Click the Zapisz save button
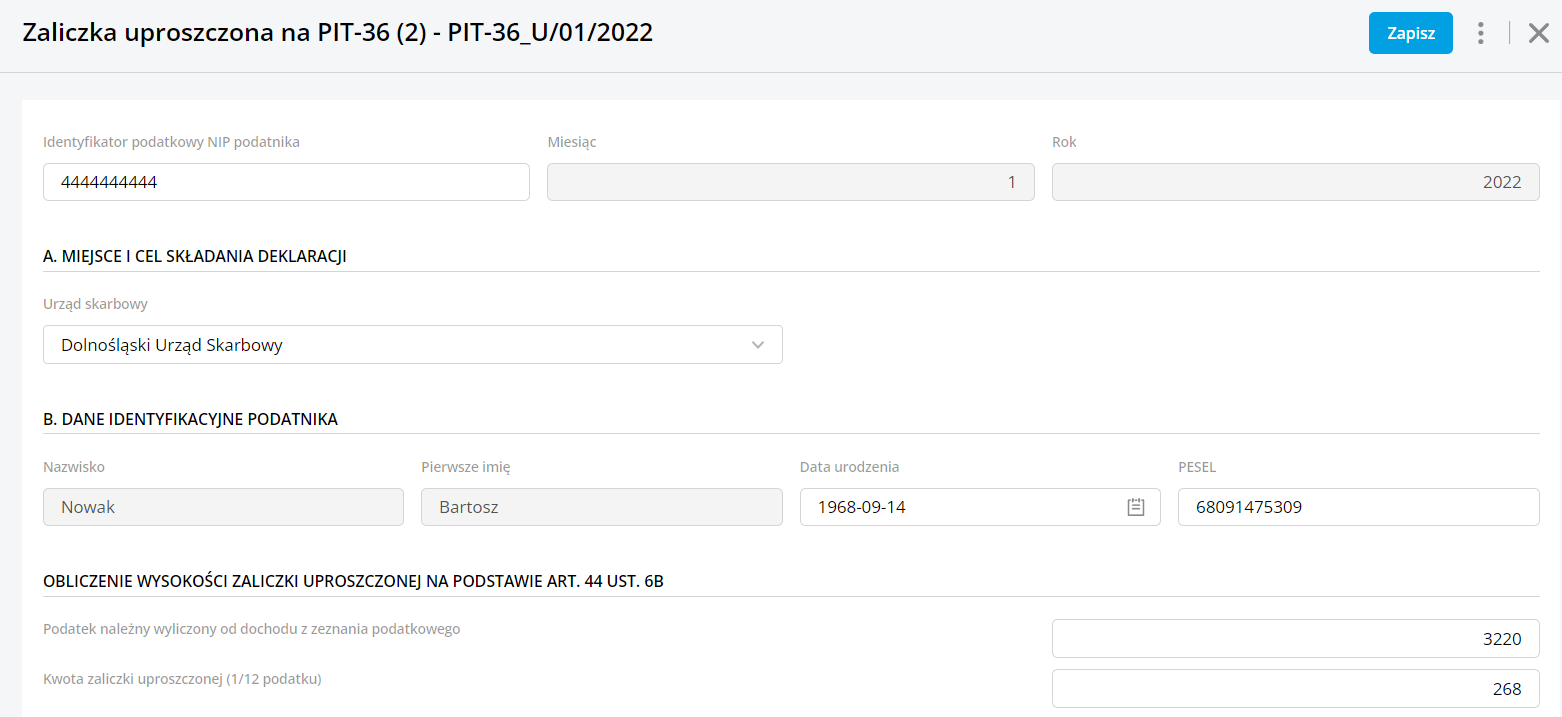 click(1410, 33)
